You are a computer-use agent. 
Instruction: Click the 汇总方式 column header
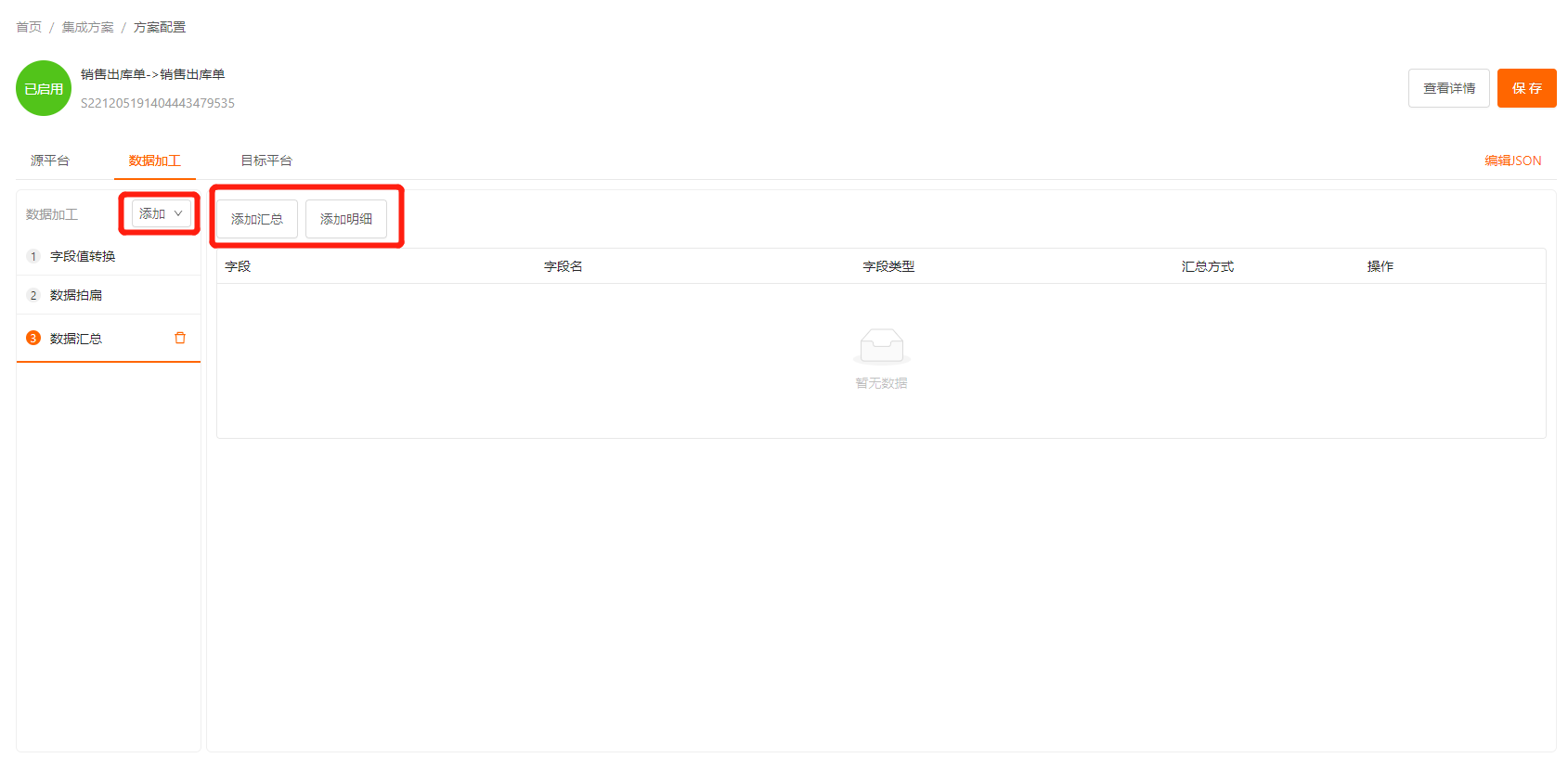point(1207,266)
